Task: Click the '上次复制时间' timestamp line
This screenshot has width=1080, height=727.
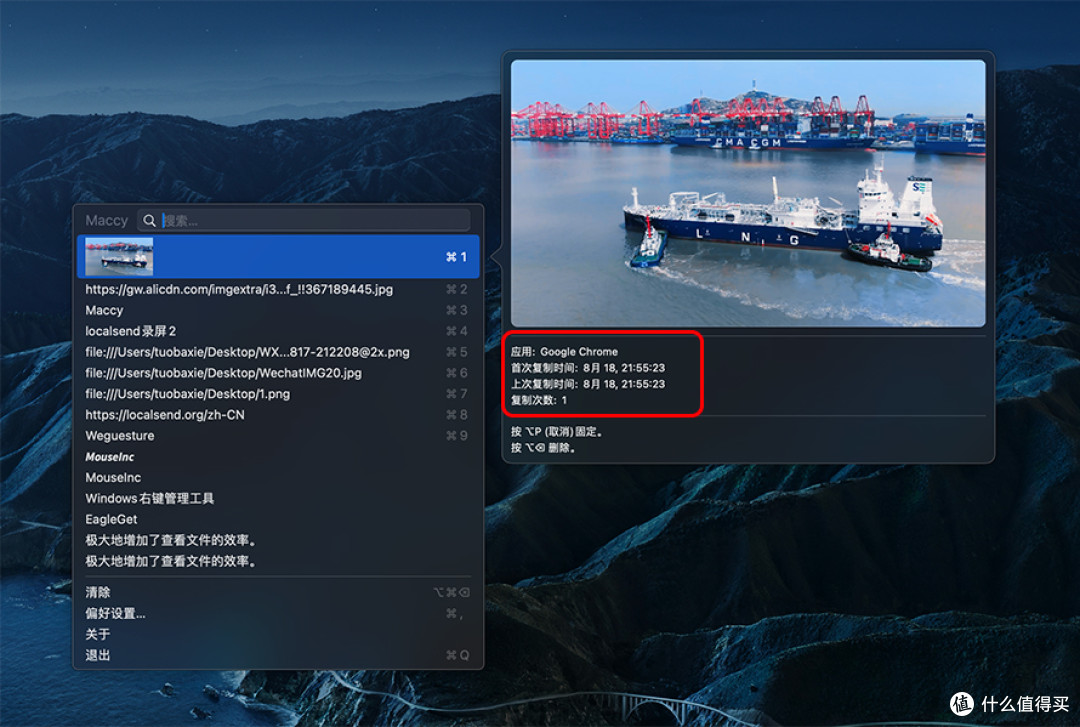Action: coord(588,384)
